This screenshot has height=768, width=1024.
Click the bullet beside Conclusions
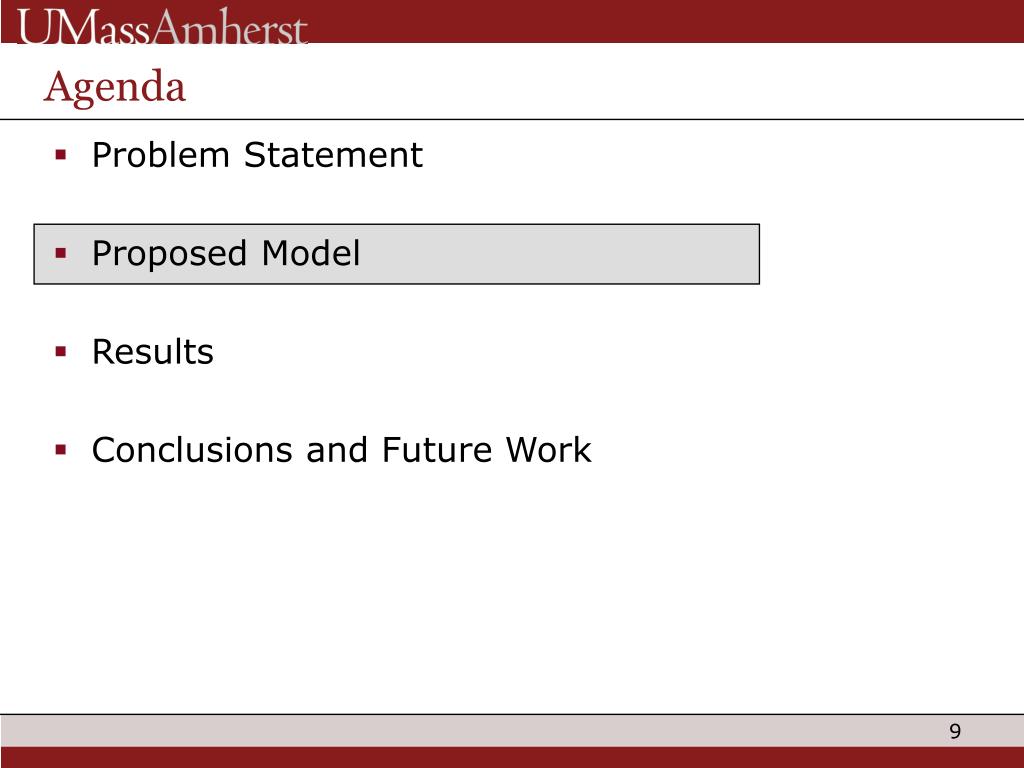point(61,450)
